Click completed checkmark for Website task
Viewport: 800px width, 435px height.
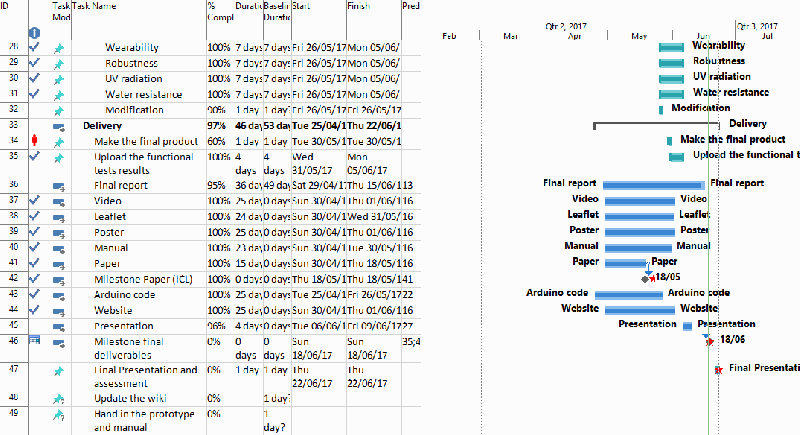coord(36,310)
